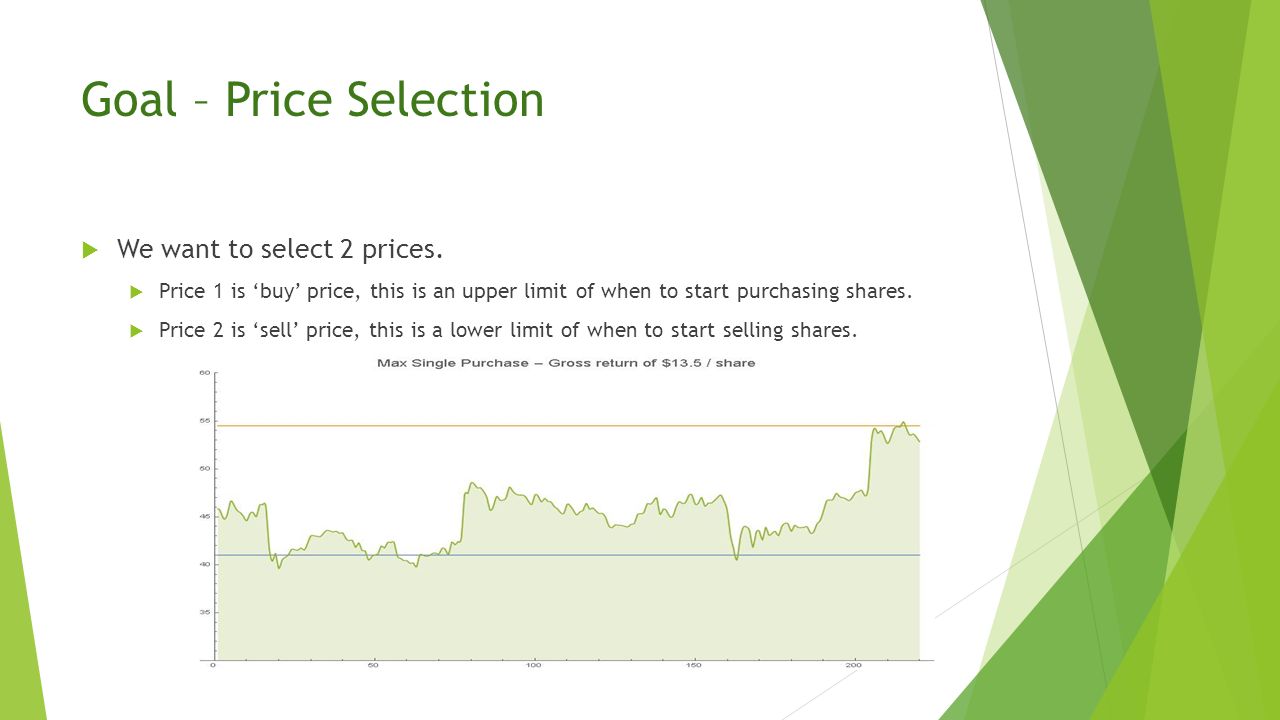Click the main green arrow bullet icon

pyautogui.click(x=90, y=249)
